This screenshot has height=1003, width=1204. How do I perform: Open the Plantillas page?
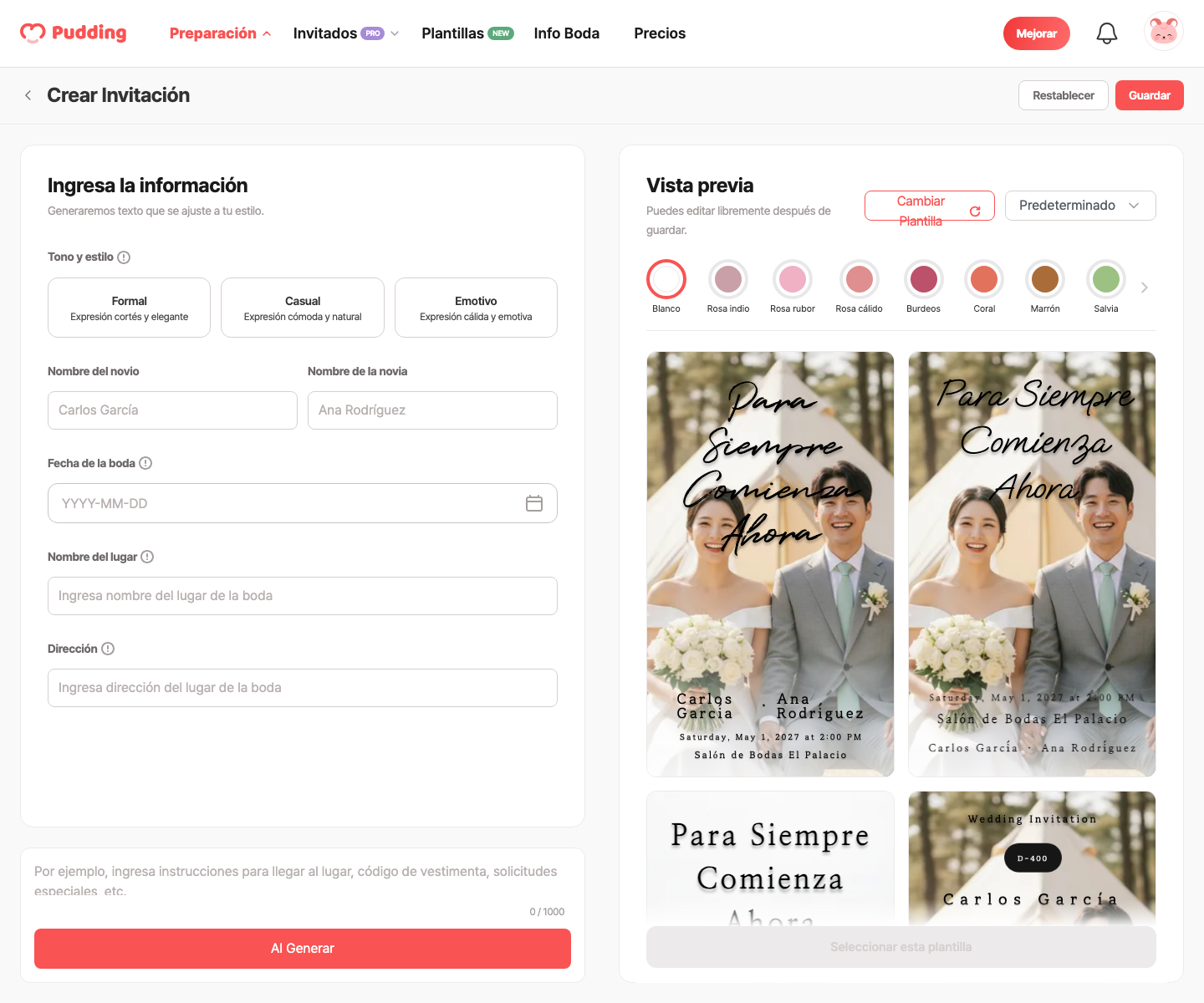tap(467, 33)
